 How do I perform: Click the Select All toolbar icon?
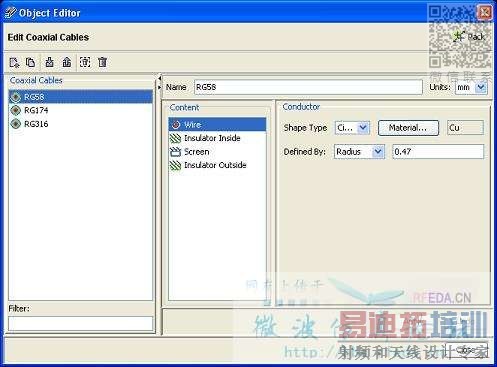tap(85, 62)
